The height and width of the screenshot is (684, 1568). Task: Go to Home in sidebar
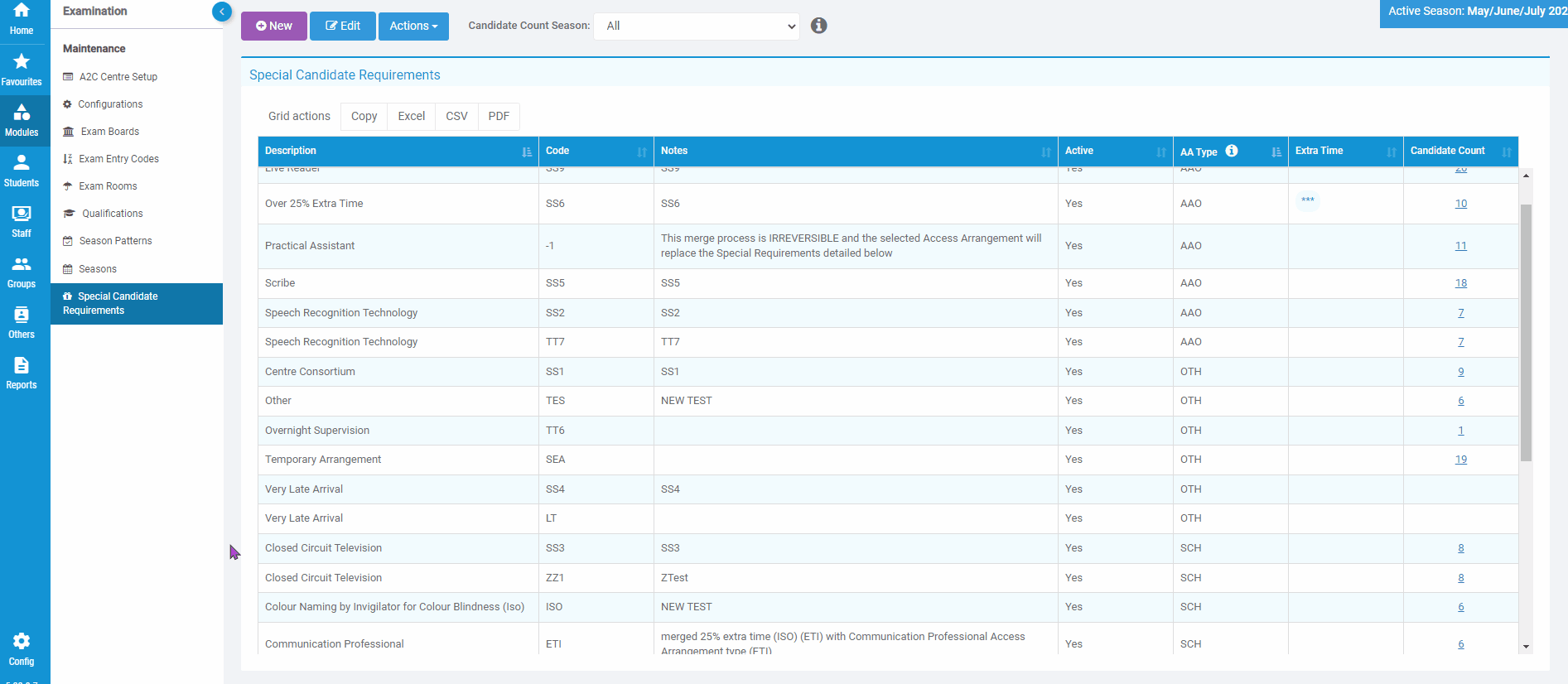point(22,18)
